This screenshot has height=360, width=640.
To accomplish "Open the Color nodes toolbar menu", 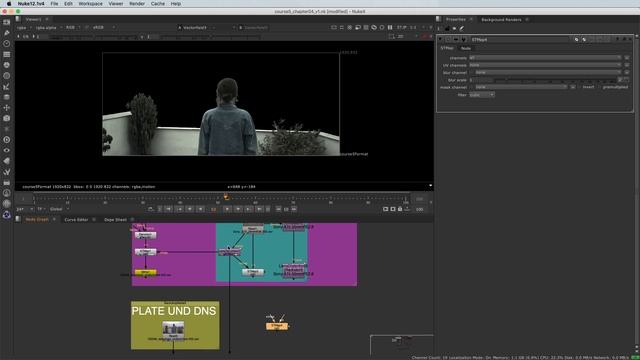I will pyautogui.click(x=7, y=65).
